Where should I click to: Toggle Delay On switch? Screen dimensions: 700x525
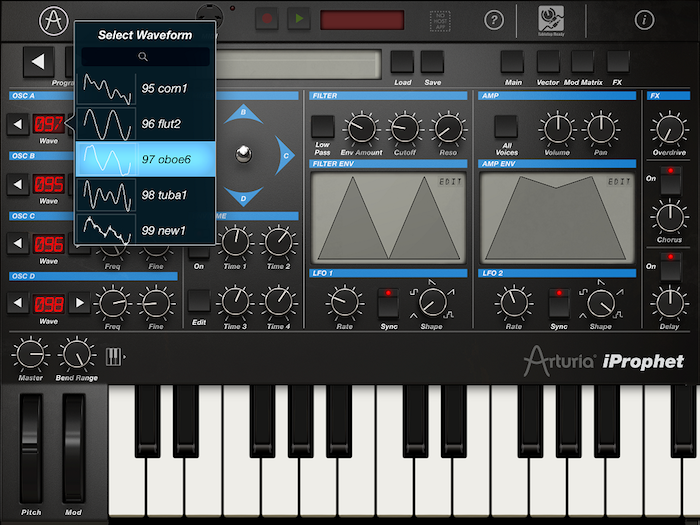click(x=671, y=267)
